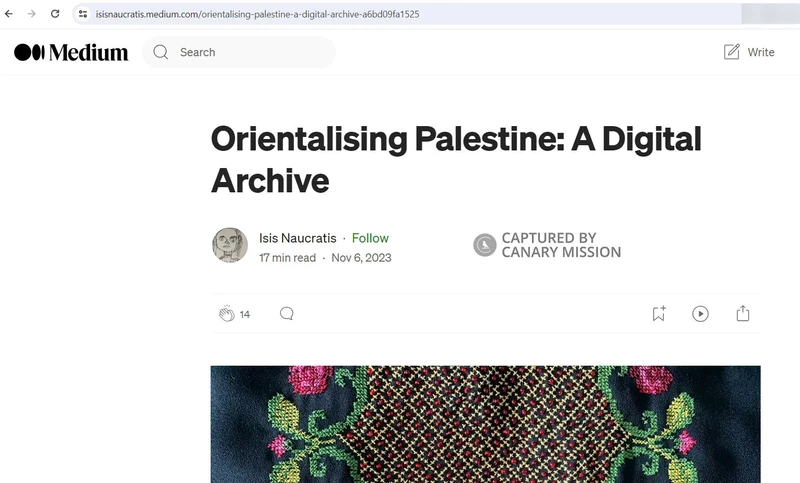
Task: Follow the author Isis Naucratis
Action: click(x=370, y=238)
